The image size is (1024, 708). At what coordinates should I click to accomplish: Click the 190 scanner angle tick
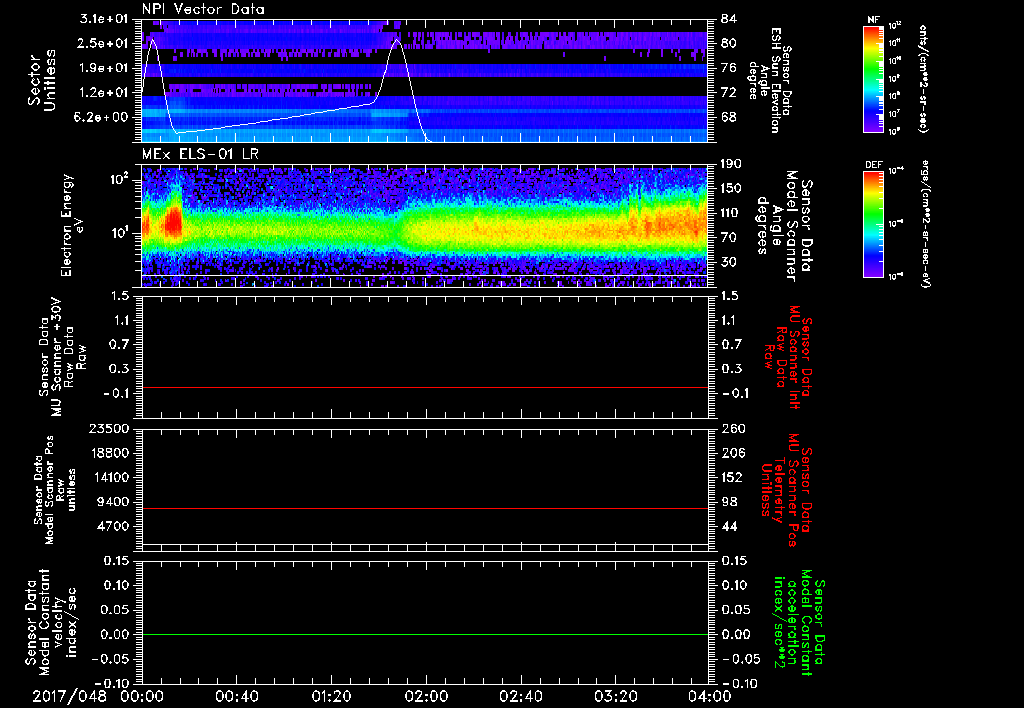pos(731,164)
